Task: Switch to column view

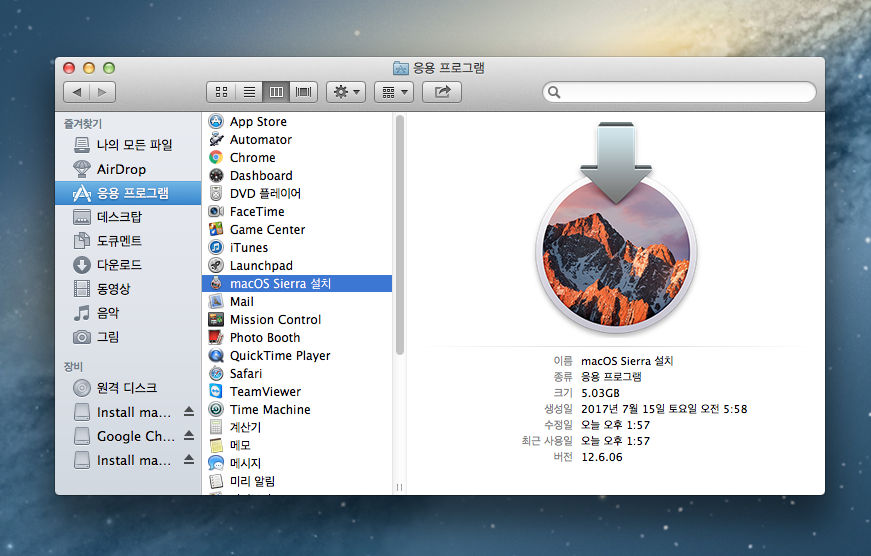Action: tap(276, 92)
